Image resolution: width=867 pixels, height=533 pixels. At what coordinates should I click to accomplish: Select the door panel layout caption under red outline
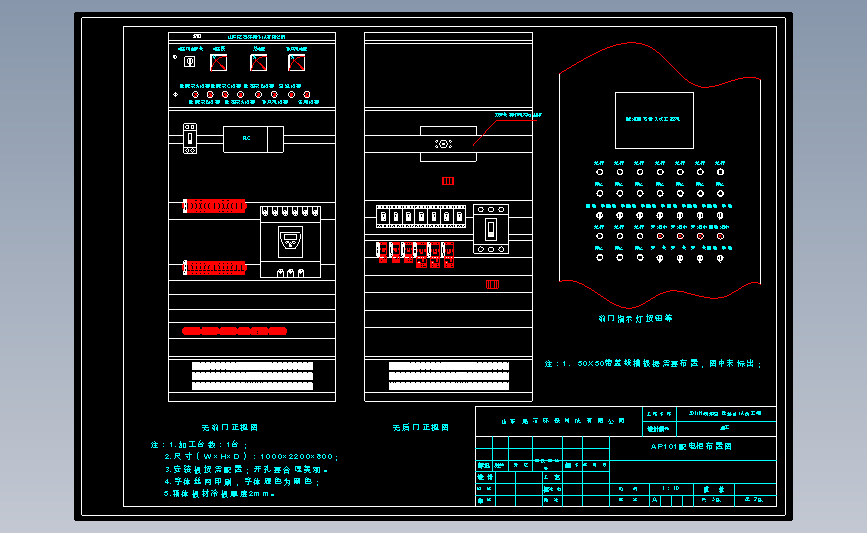635,318
